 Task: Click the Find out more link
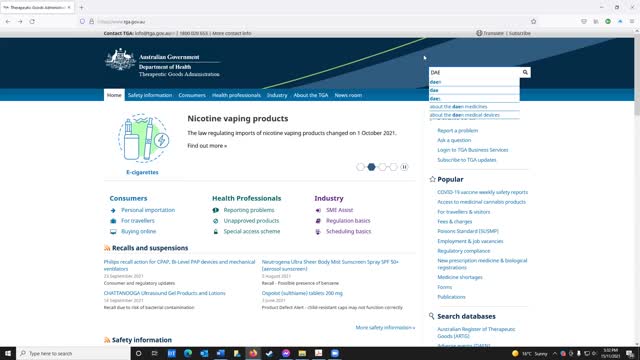[x=207, y=146]
